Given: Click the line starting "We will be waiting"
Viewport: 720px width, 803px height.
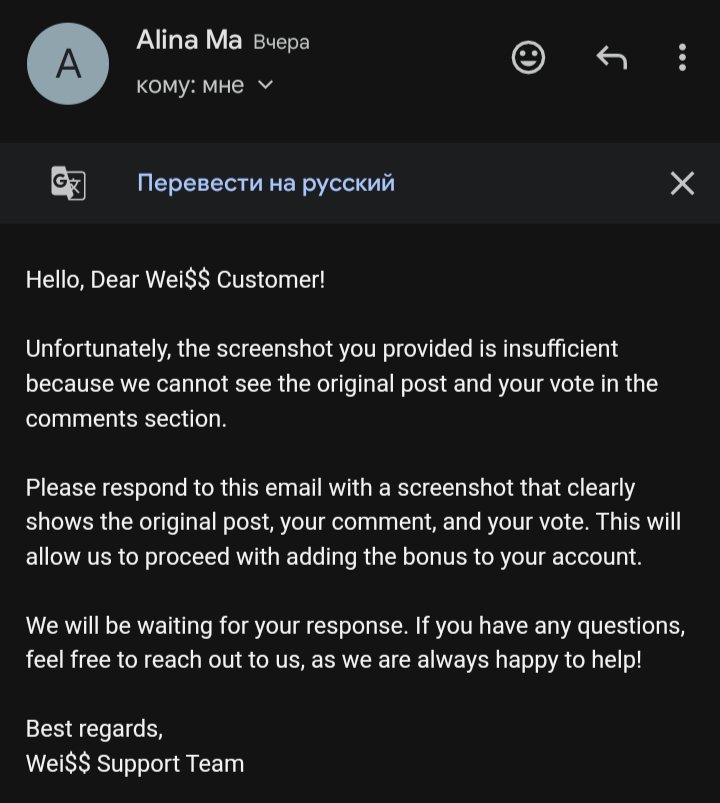Looking at the screenshot, I should click(355, 626).
